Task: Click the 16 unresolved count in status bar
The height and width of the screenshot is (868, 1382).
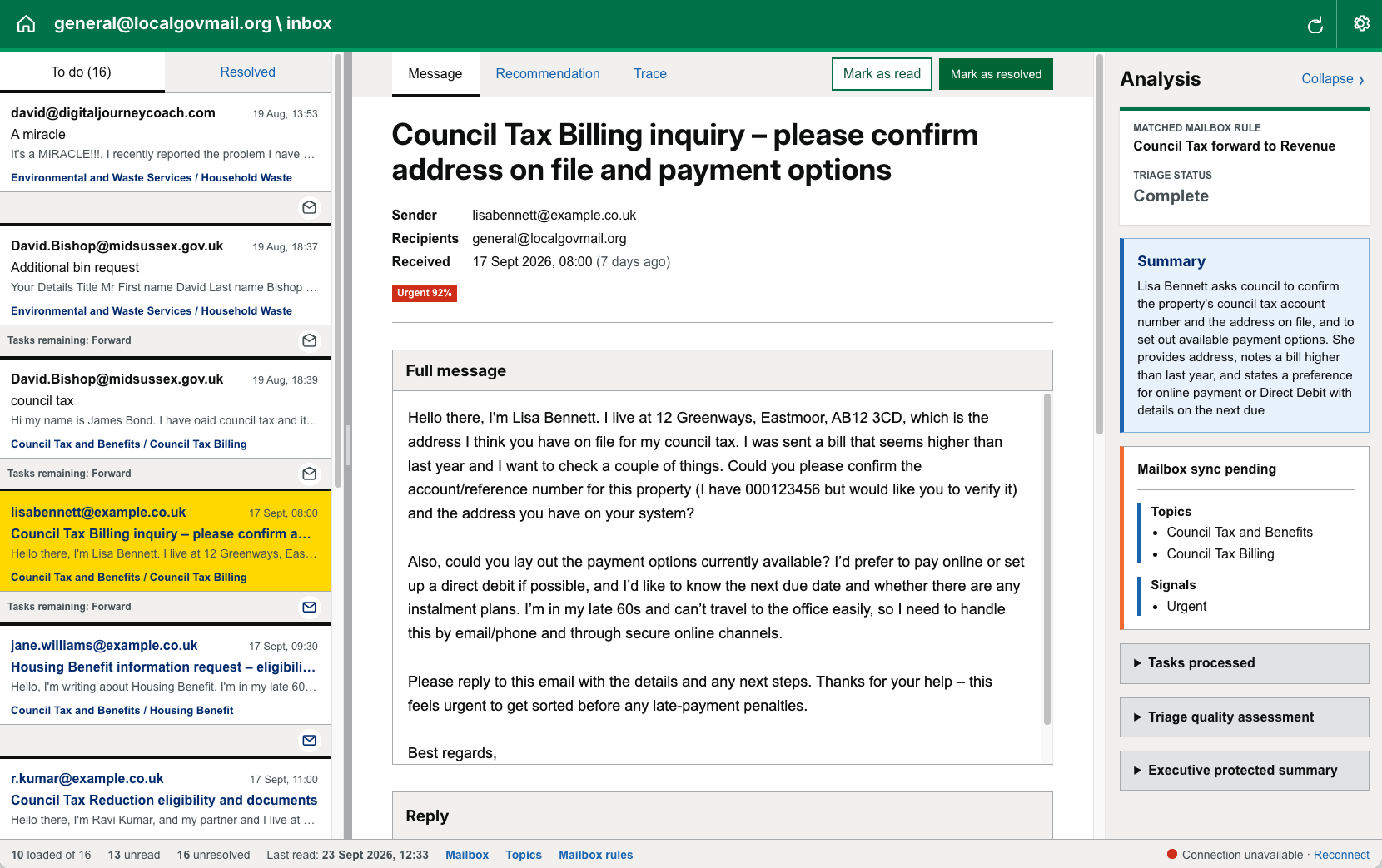Action: click(x=213, y=855)
